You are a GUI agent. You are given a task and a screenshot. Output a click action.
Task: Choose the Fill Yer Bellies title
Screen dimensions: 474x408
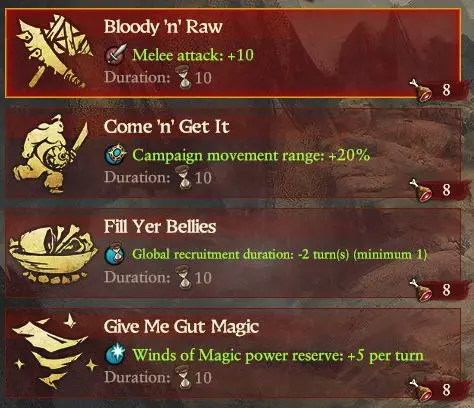(160, 227)
